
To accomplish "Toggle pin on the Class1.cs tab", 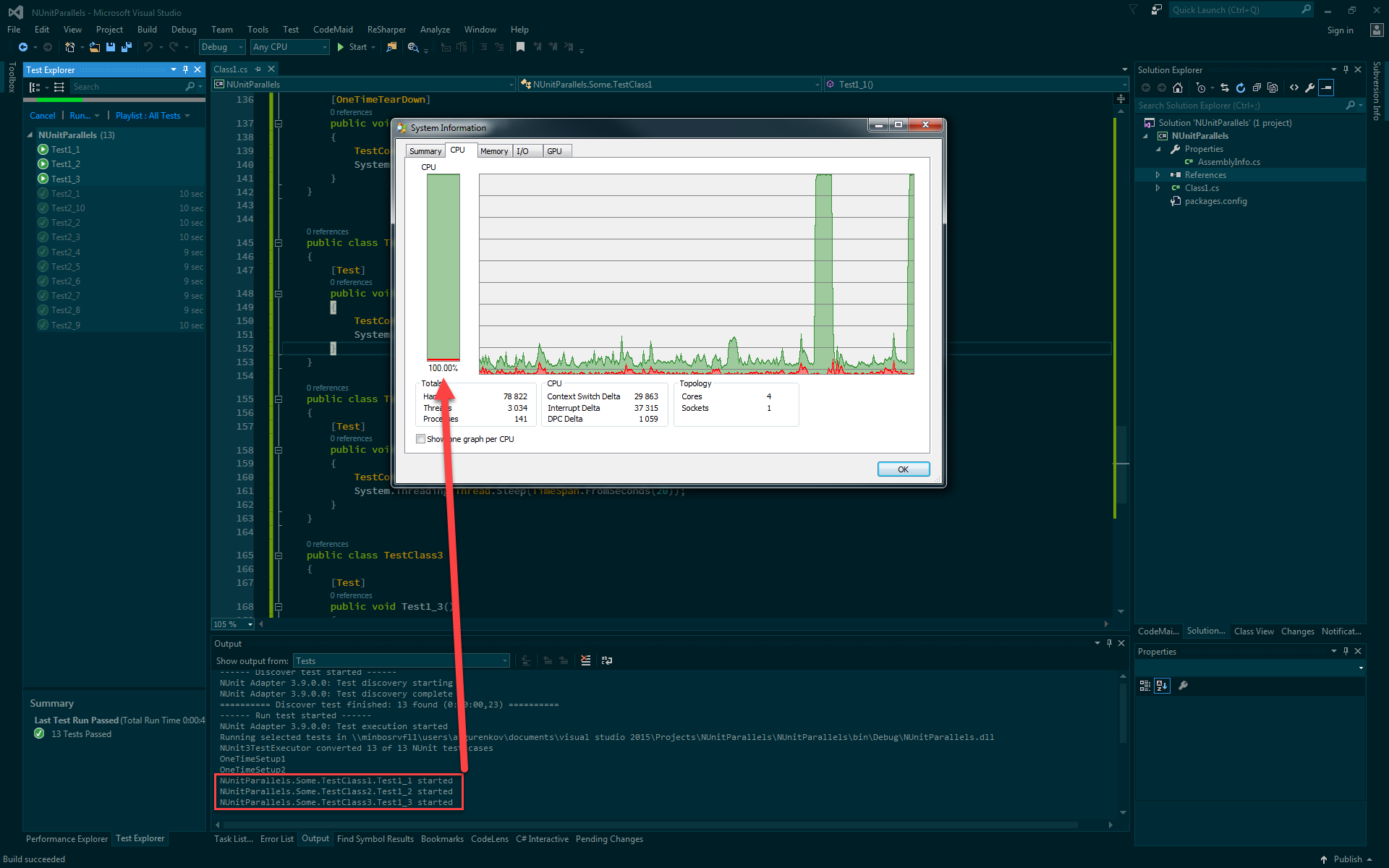I will pos(258,69).
